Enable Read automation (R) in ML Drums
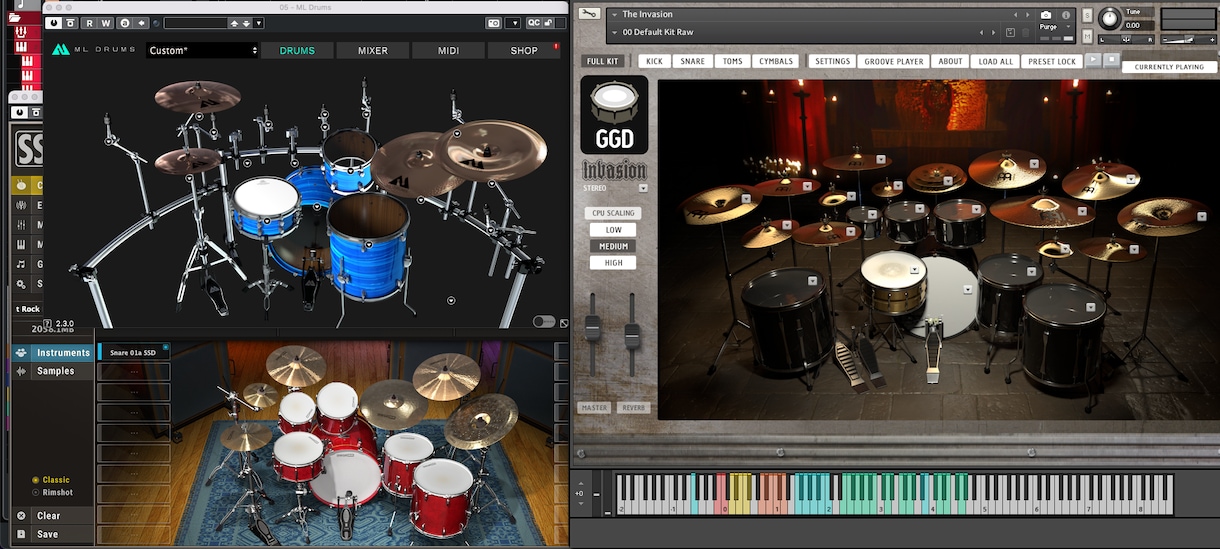Image resolution: width=1220 pixels, height=549 pixels. coord(90,23)
